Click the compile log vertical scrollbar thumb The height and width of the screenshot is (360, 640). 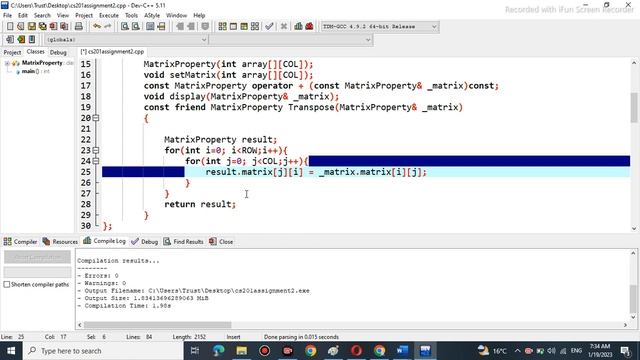coord(633,298)
